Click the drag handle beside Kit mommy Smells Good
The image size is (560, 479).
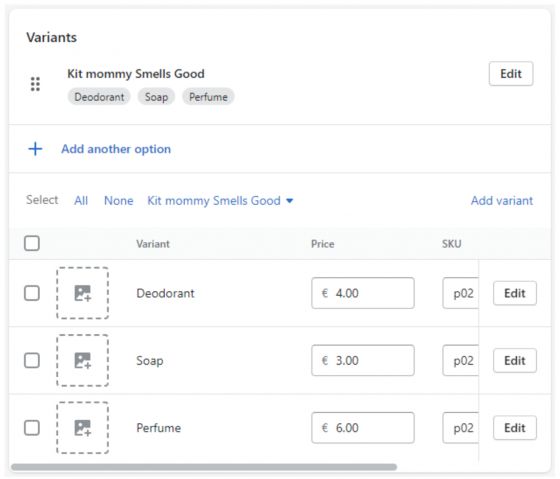(x=35, y=84)
